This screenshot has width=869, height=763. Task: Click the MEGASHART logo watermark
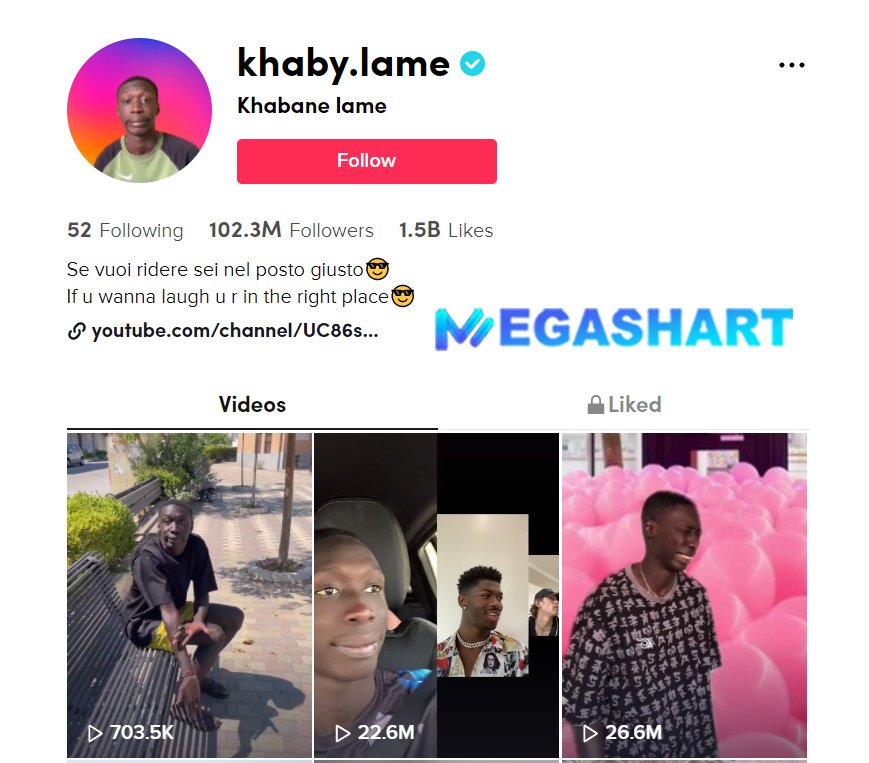pyautogui.click(x=614, y=328)
